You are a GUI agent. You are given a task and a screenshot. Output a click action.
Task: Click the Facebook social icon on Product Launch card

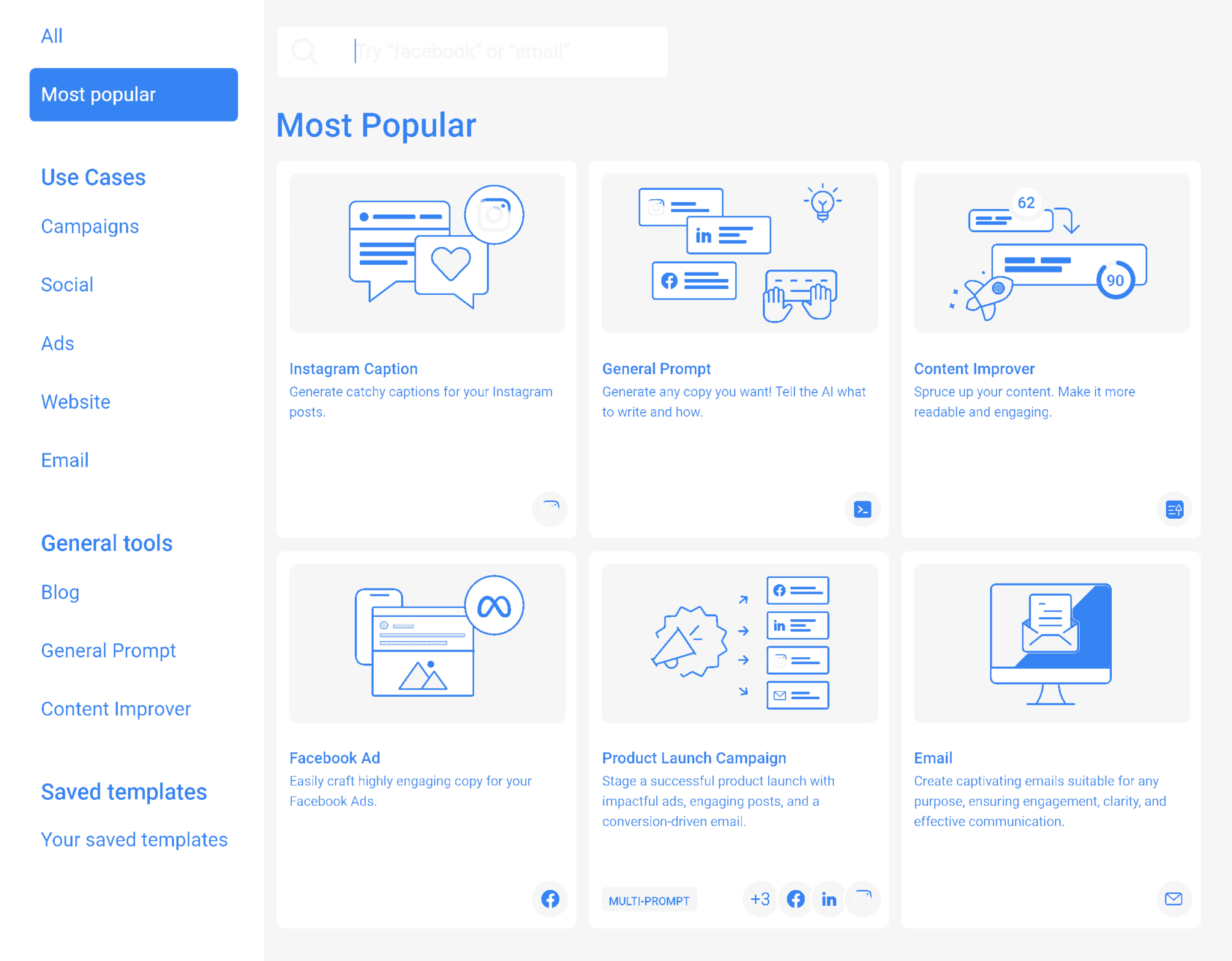pyautogui.click(x=795, y=898)
